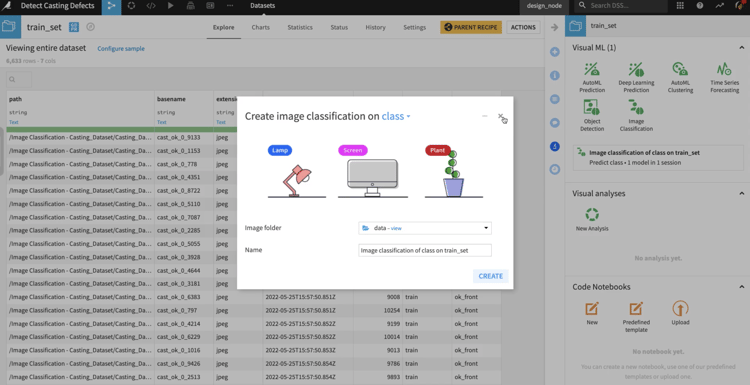Viewport: 750px width, 385px height.
Task: Switch to the Statistics tab
Action: 300,27
